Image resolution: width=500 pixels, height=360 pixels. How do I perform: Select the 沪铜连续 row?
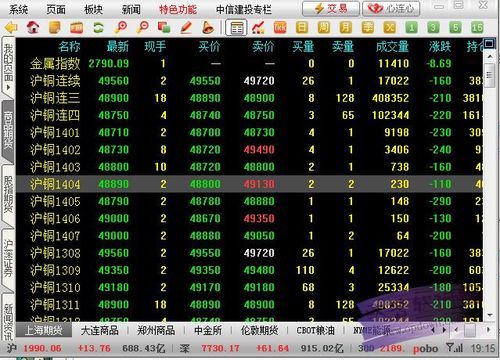coord(249,81)
